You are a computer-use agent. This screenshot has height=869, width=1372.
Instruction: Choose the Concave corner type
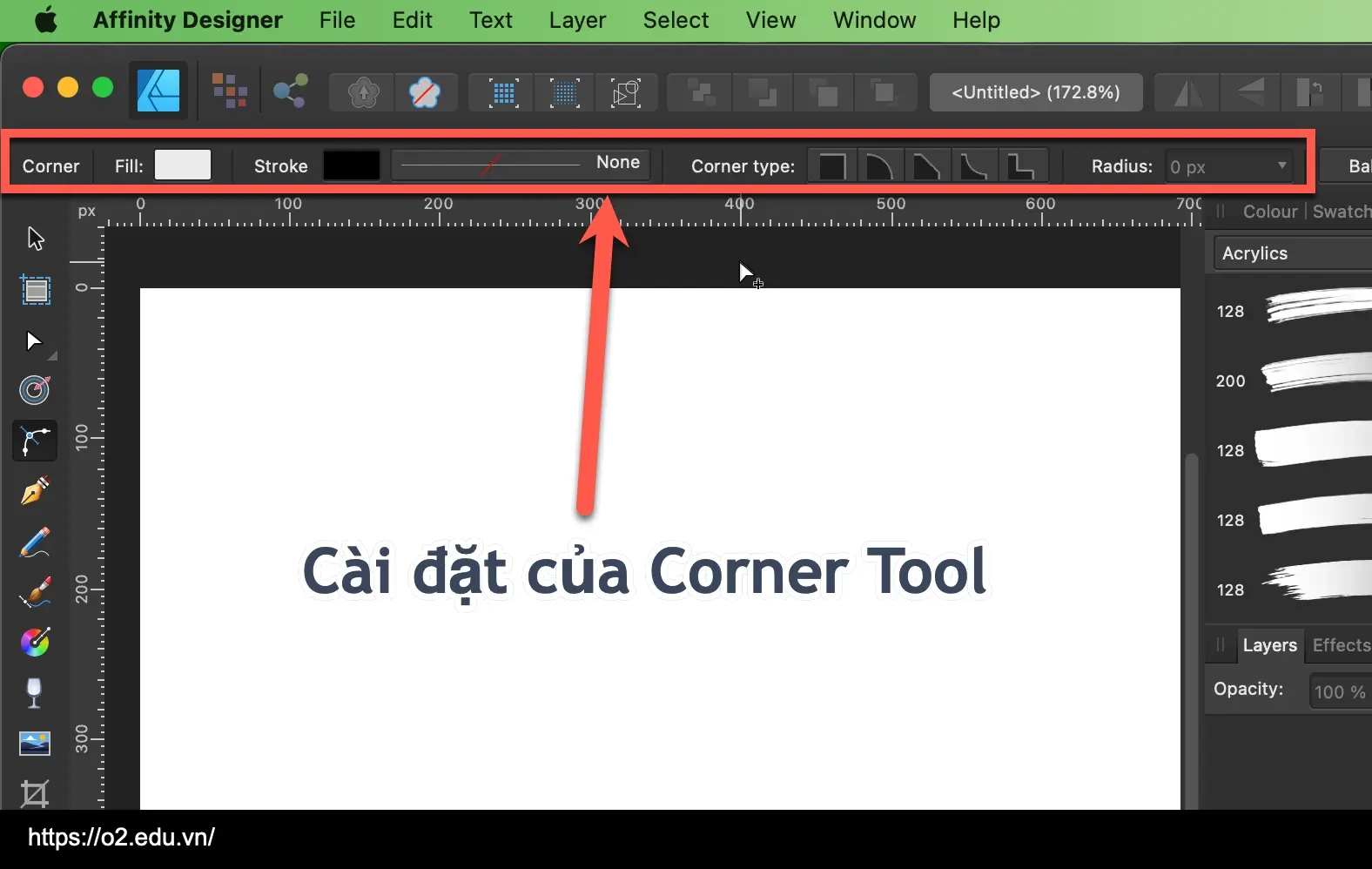pyautogui.click(x=973, y=165)
